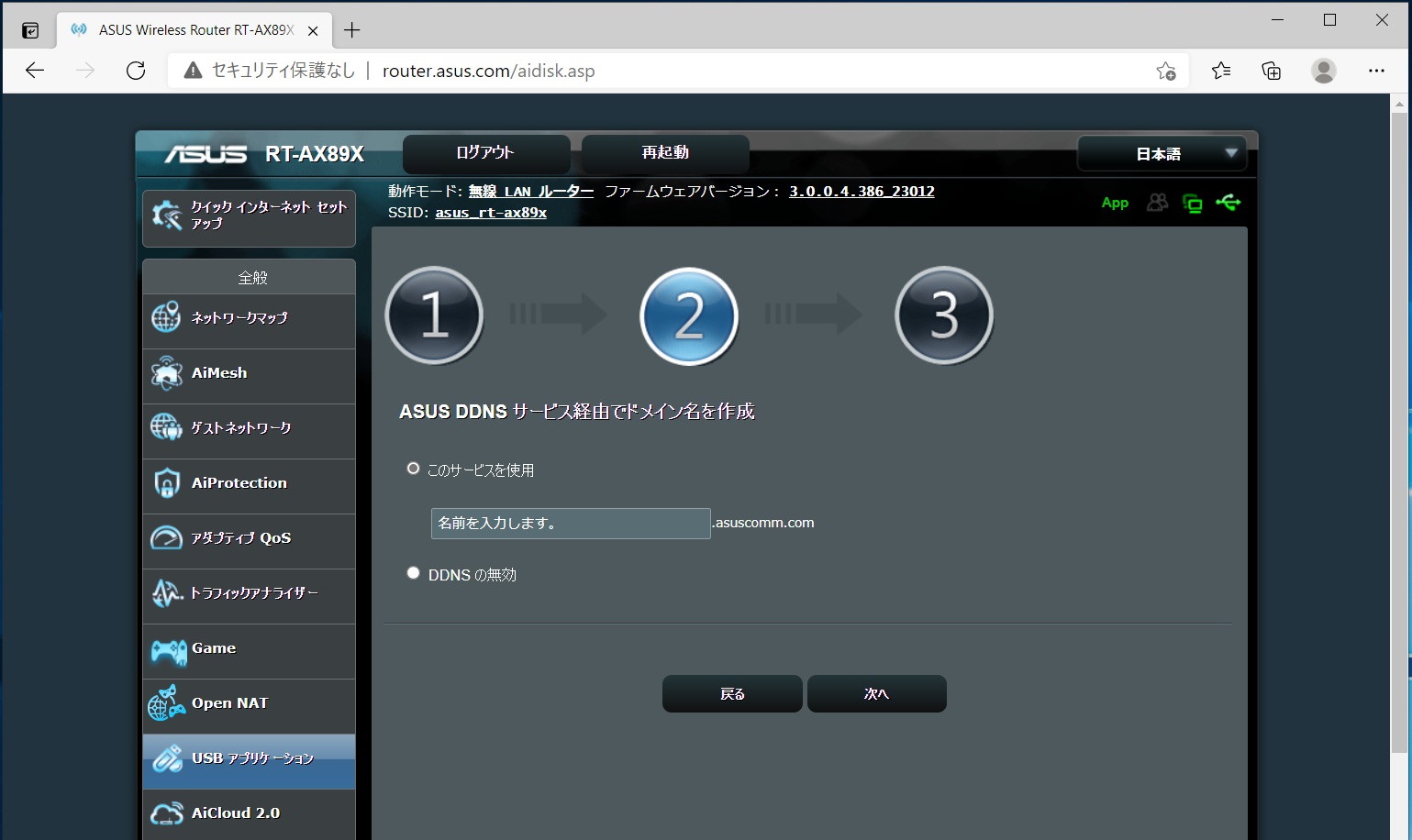Open the 無線 LAN ルーター mode link
Viewport: 1412px width, 840px height.
531,192
